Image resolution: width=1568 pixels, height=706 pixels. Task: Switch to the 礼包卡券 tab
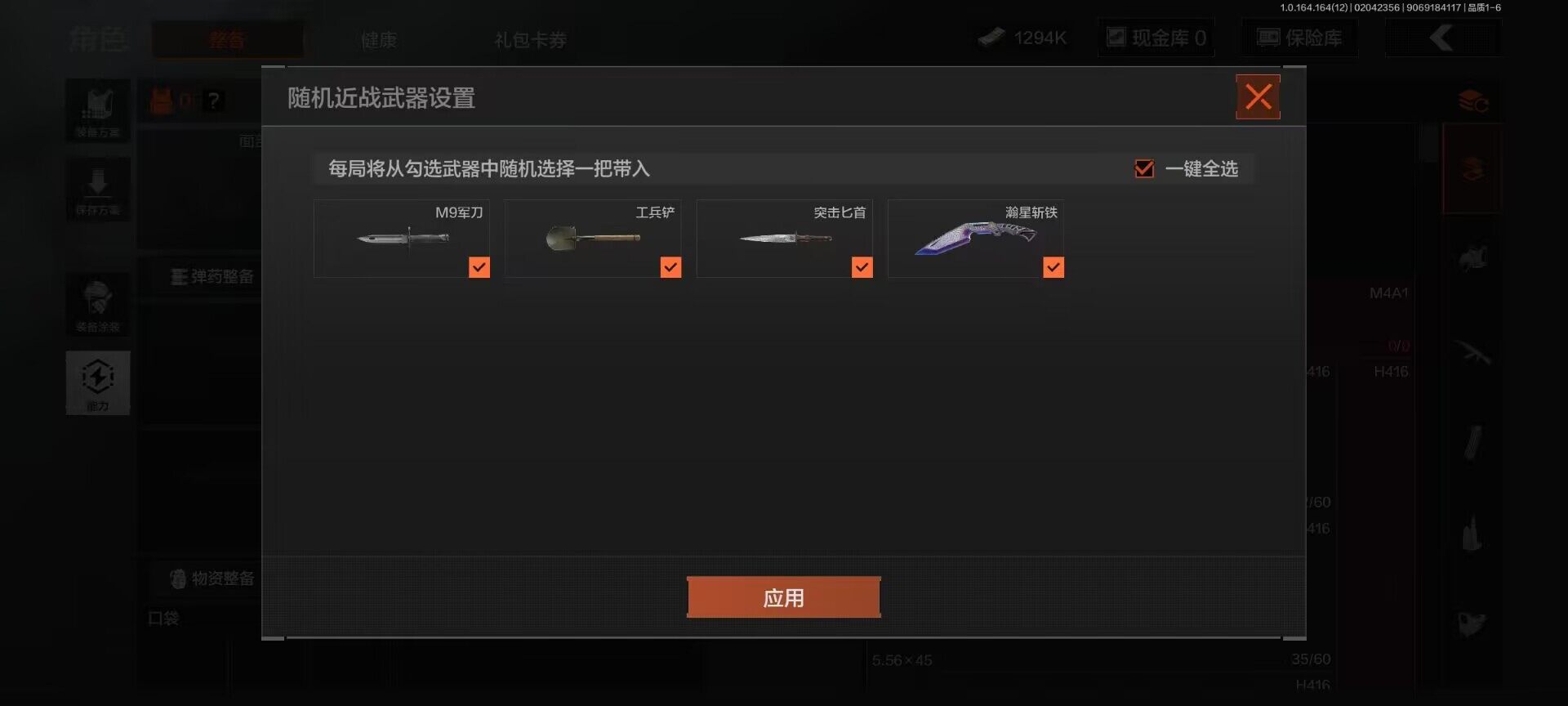(x=530, y=39)
